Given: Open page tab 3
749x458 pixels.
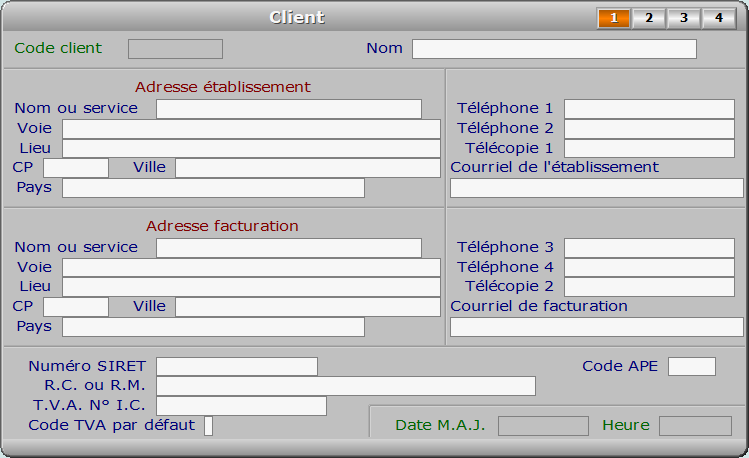Looking at the screenshot, I should (684, 18).
